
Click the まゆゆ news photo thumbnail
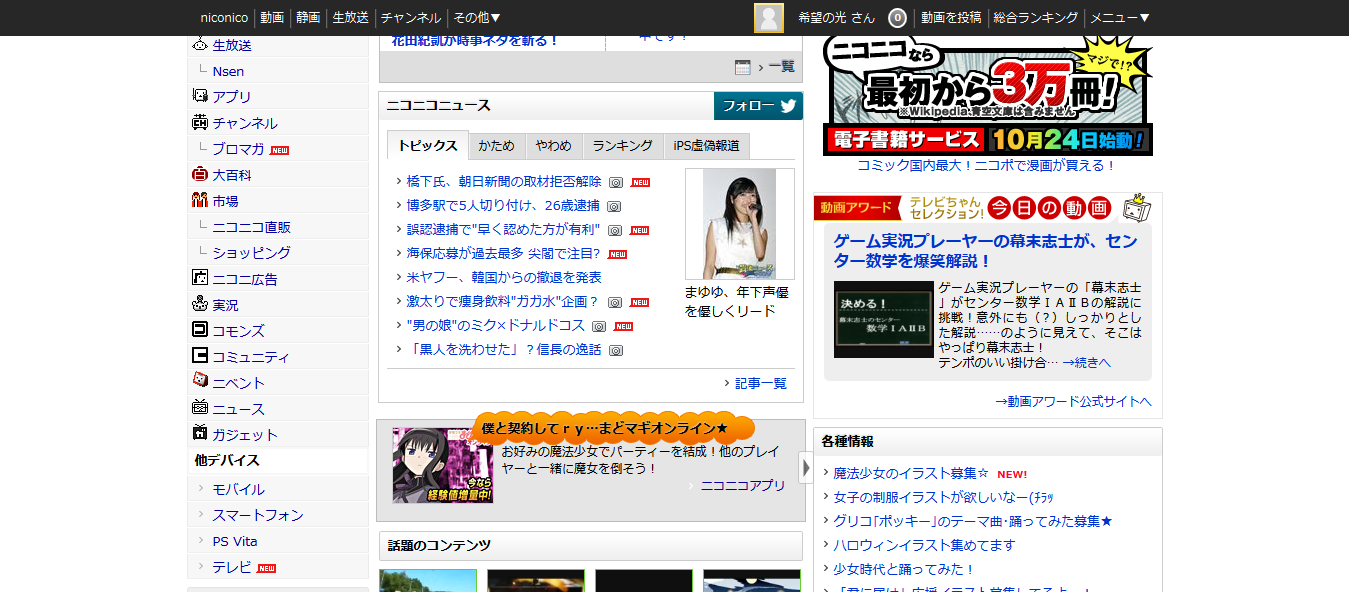(739, 224)
